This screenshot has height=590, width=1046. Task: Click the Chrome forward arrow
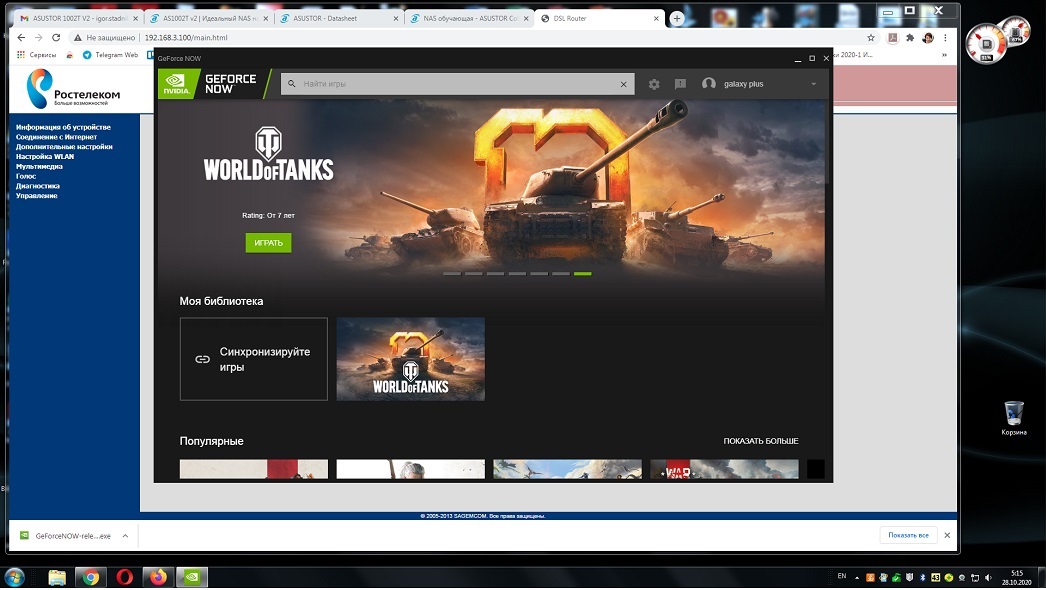click(x=39, y=37)
